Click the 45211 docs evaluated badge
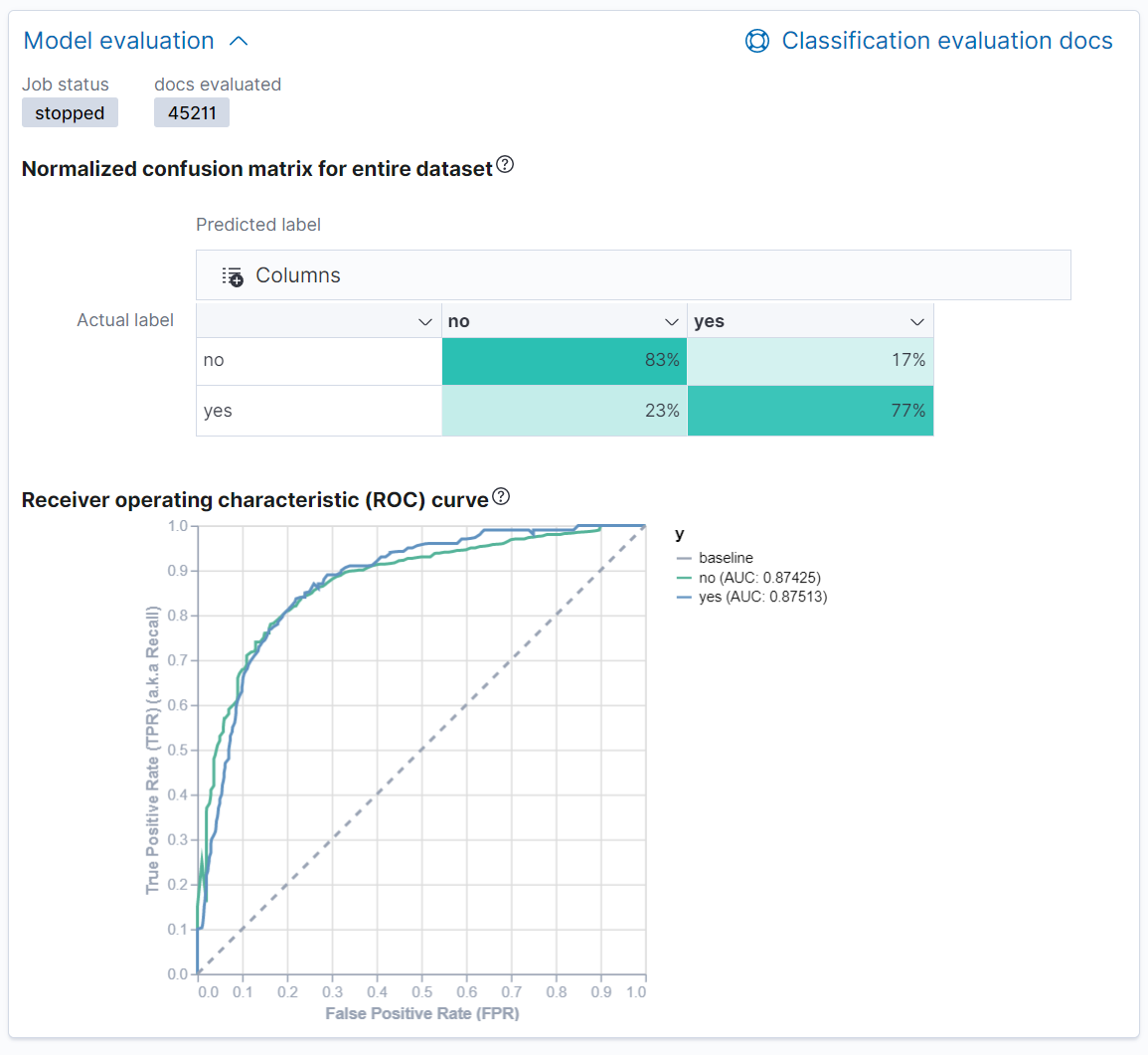Image resolution: width=1148 pixels, height=1055 pixels. (191, 112)
